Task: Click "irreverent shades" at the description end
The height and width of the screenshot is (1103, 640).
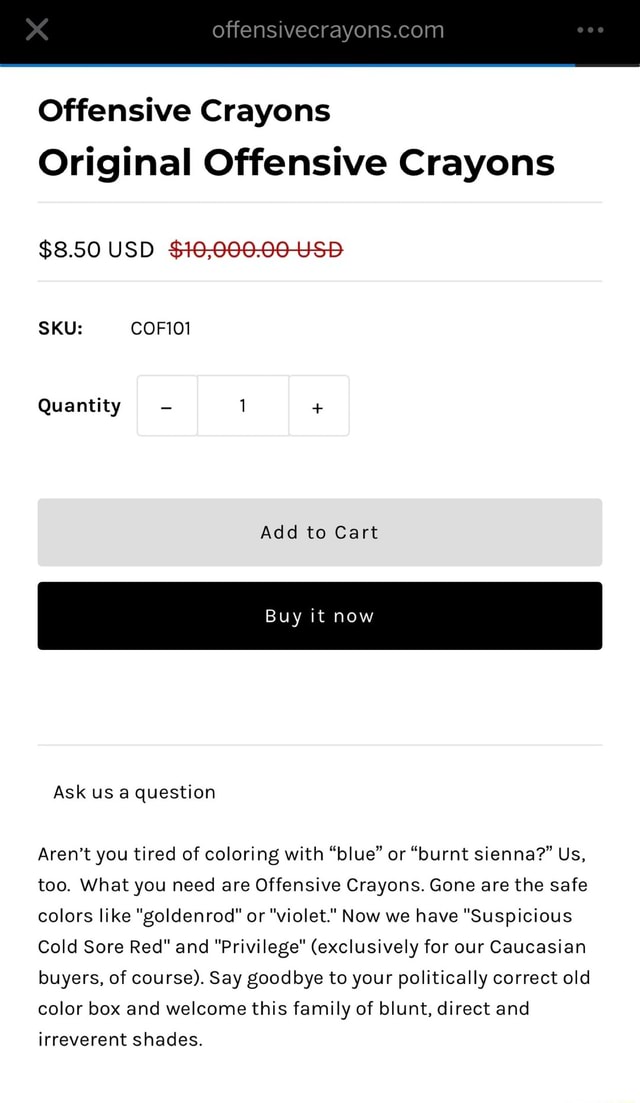Action: coord(120,1040)
